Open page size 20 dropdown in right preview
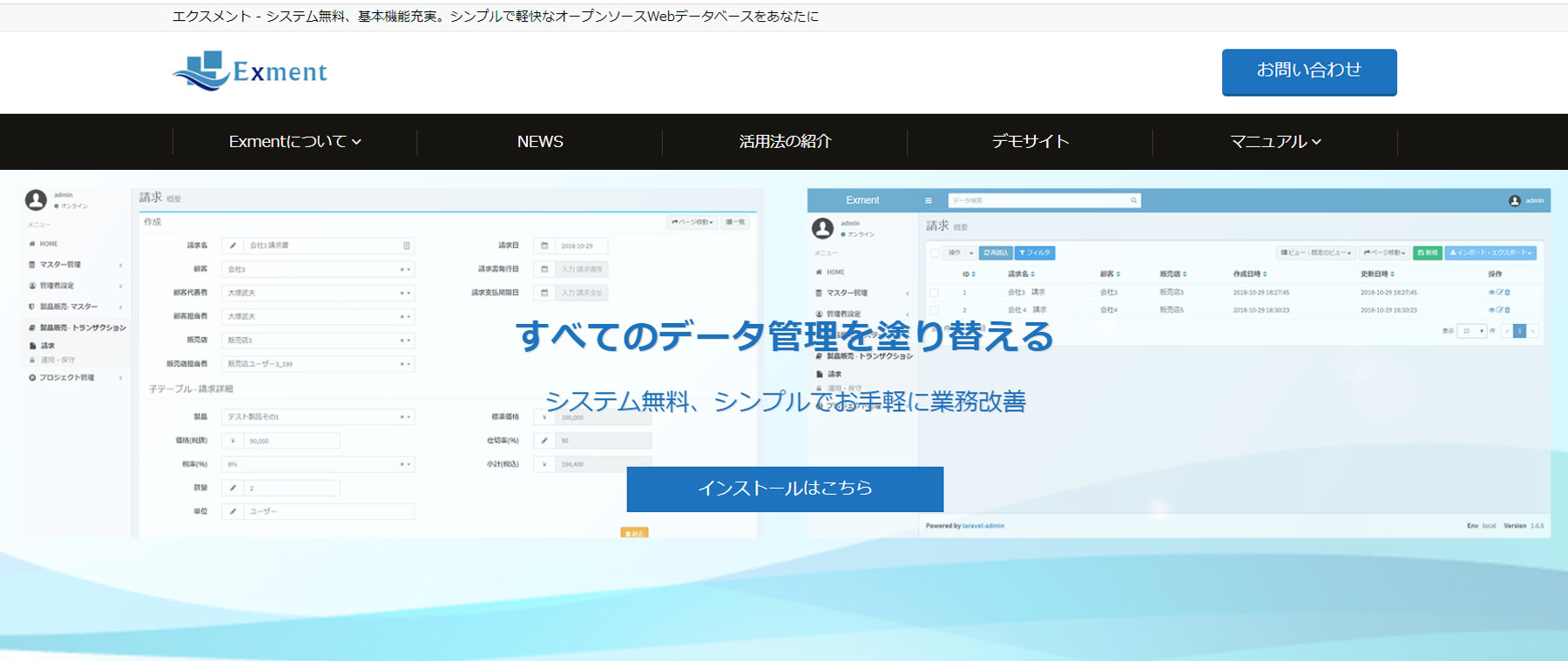 (x=1472, y=331)
